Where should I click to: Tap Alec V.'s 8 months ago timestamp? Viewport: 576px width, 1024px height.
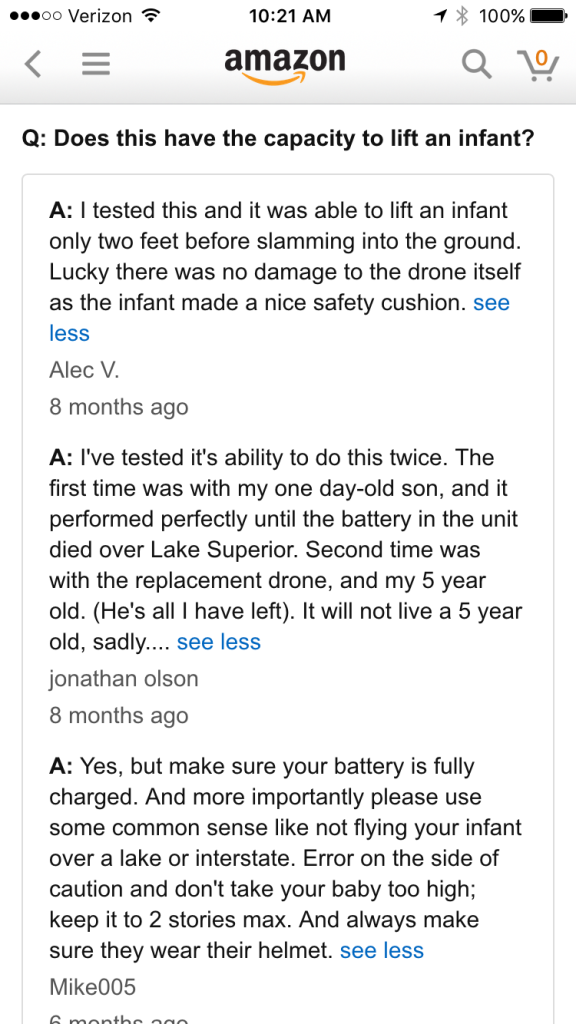tap(119, 407)
